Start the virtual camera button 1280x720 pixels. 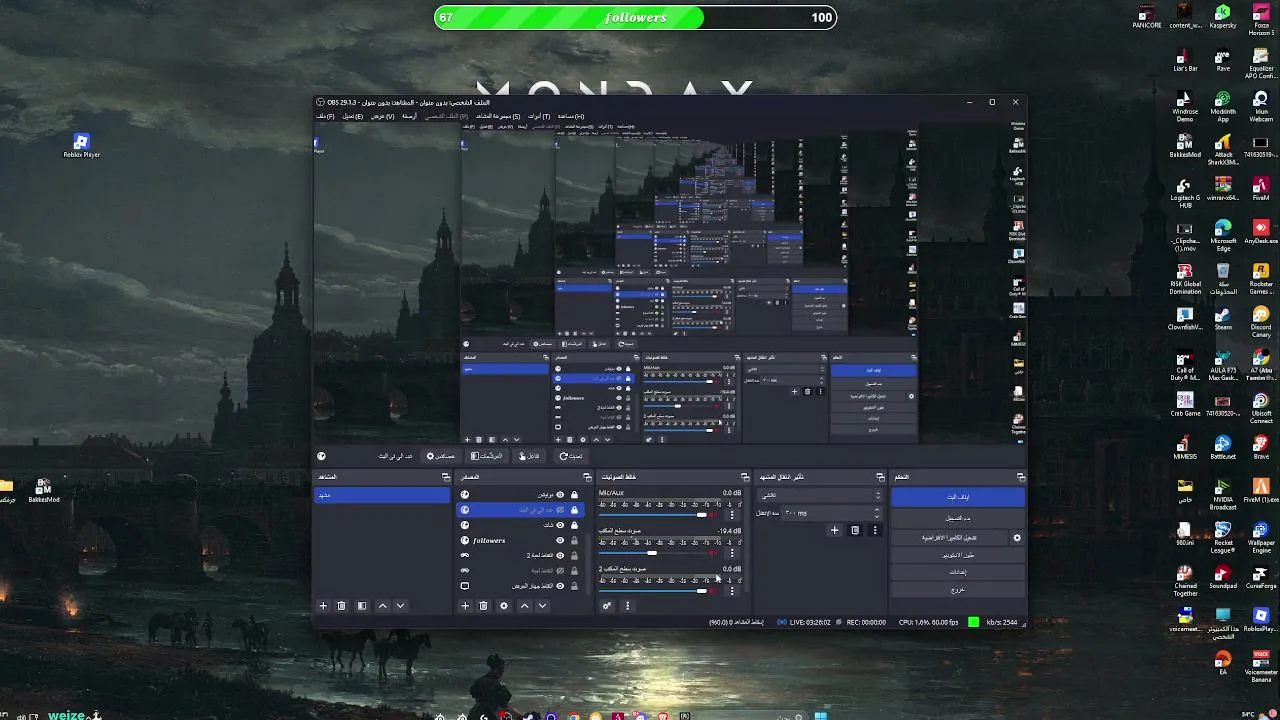pos(951,538)
